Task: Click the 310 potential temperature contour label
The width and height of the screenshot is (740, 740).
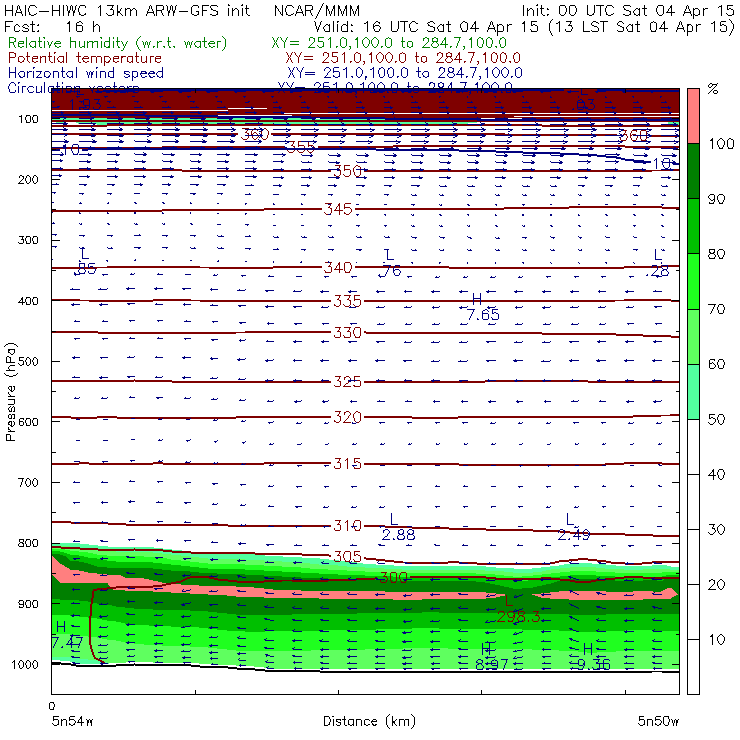Action: tap(348, 525)
